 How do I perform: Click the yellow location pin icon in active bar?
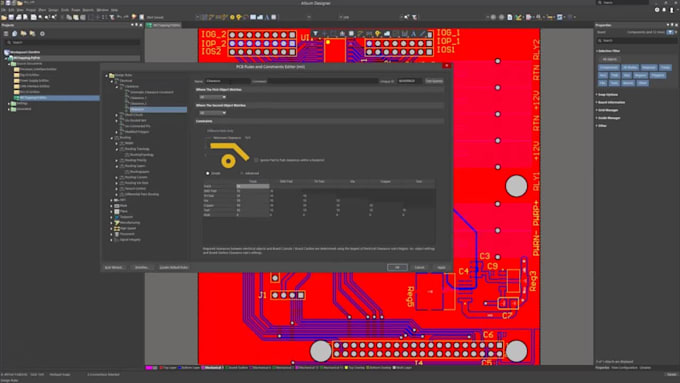378,34
